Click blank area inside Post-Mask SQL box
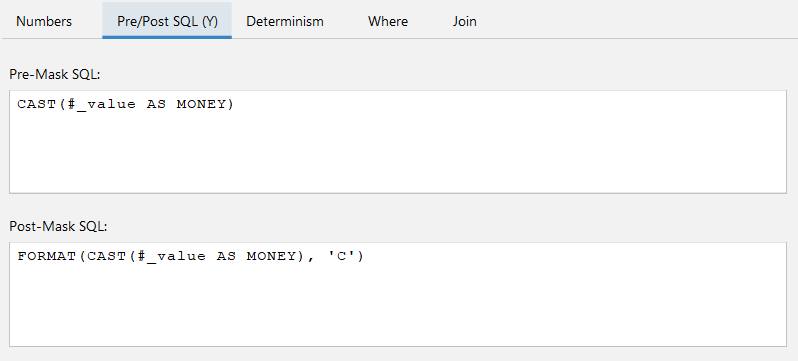 coord(398,306)
